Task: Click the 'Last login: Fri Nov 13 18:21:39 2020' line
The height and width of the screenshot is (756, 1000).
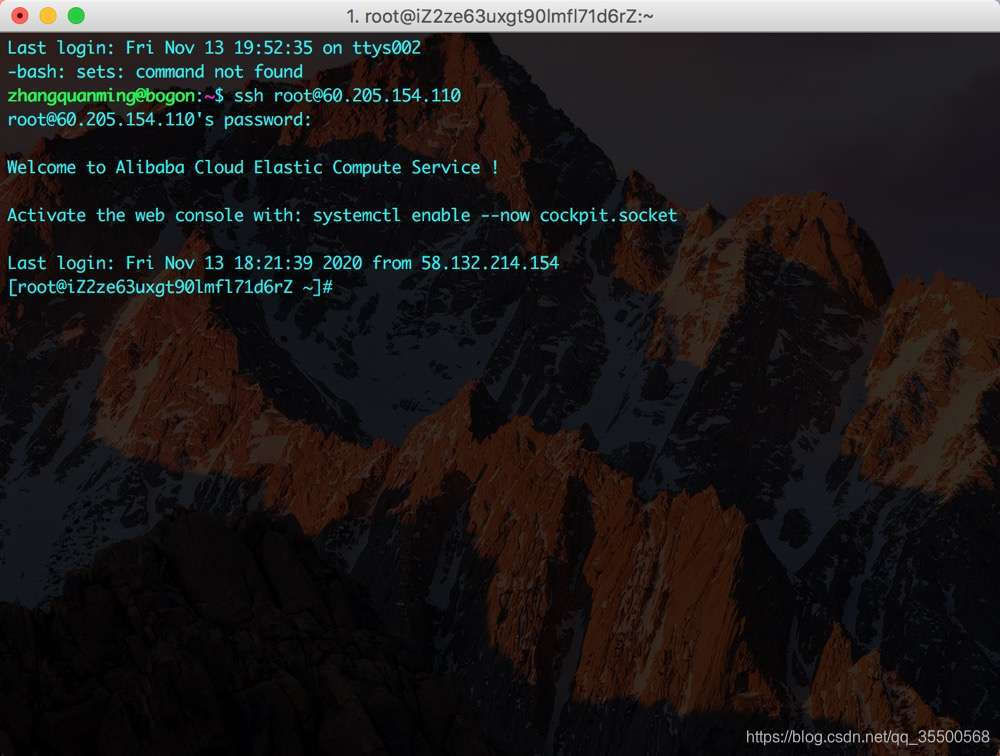Action: (x=283, y=263)
